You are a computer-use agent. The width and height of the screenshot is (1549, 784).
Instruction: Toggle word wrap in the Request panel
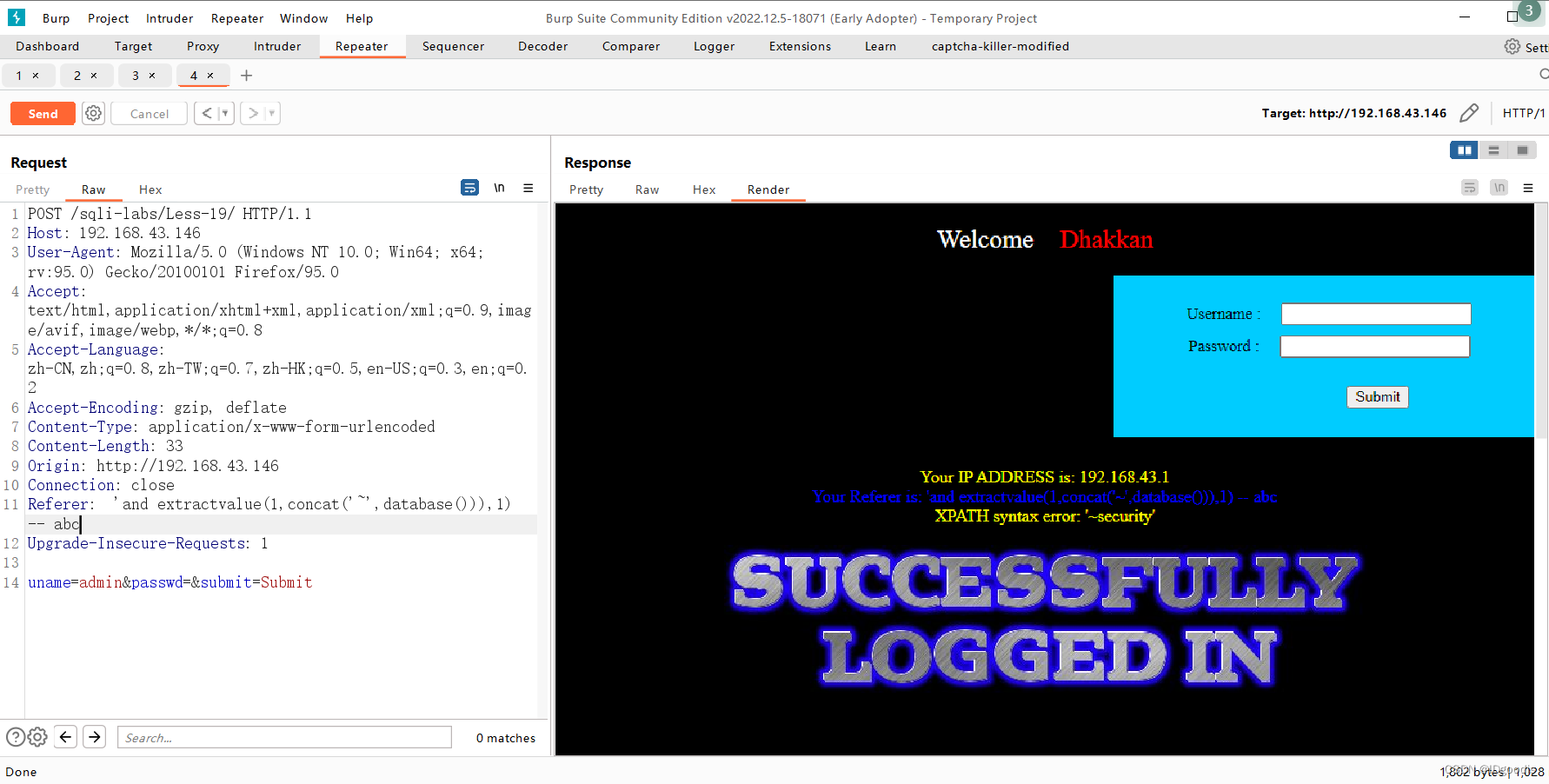coord(469,188)
